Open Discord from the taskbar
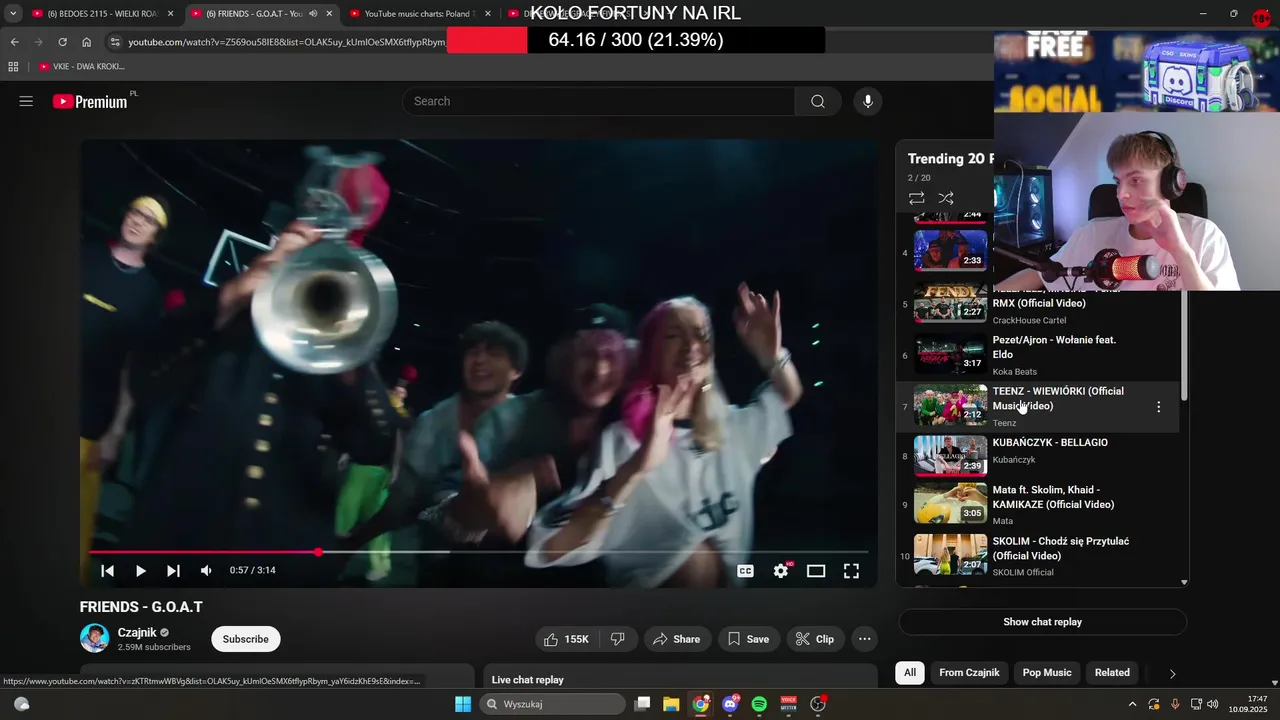This screenshot has width=1280, height=720. [730, 704]
